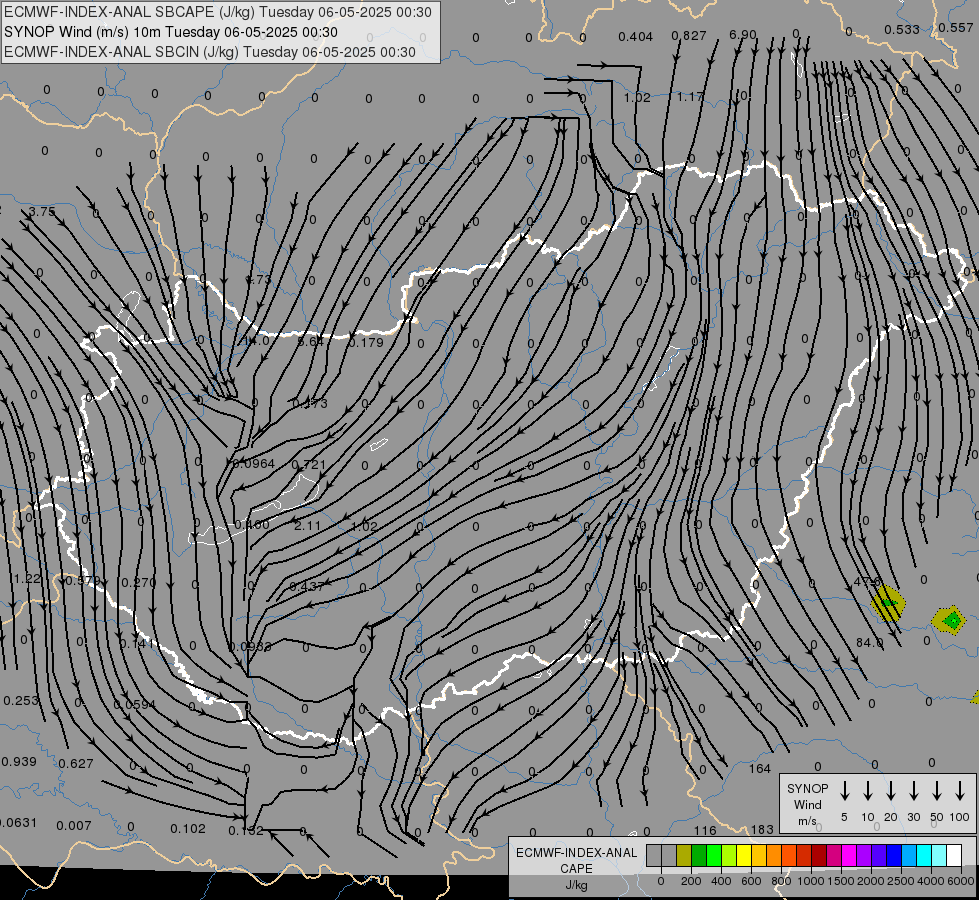The image size is (979, 900).
Task: Click the CAPE value 6.90 on map
Action: point(742,35)
